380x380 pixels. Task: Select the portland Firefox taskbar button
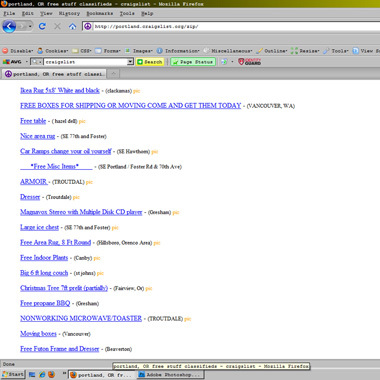(102, 375)
